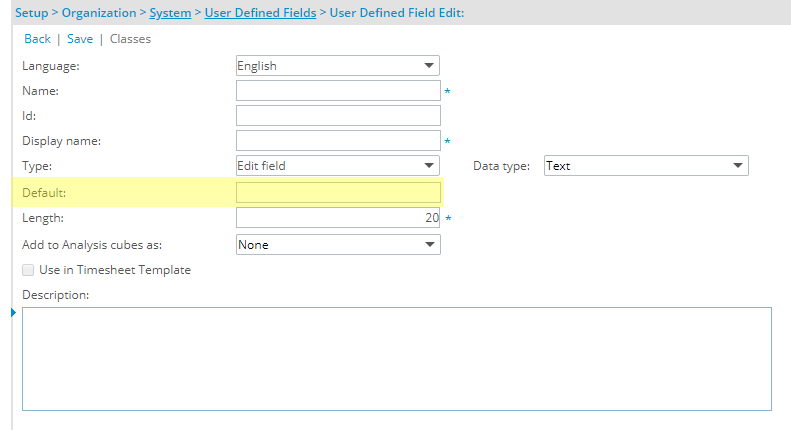Expand the Add to Analysis cubes dropdown
Image resolution: width=791 pixels, height=430 pixels.
338,245
